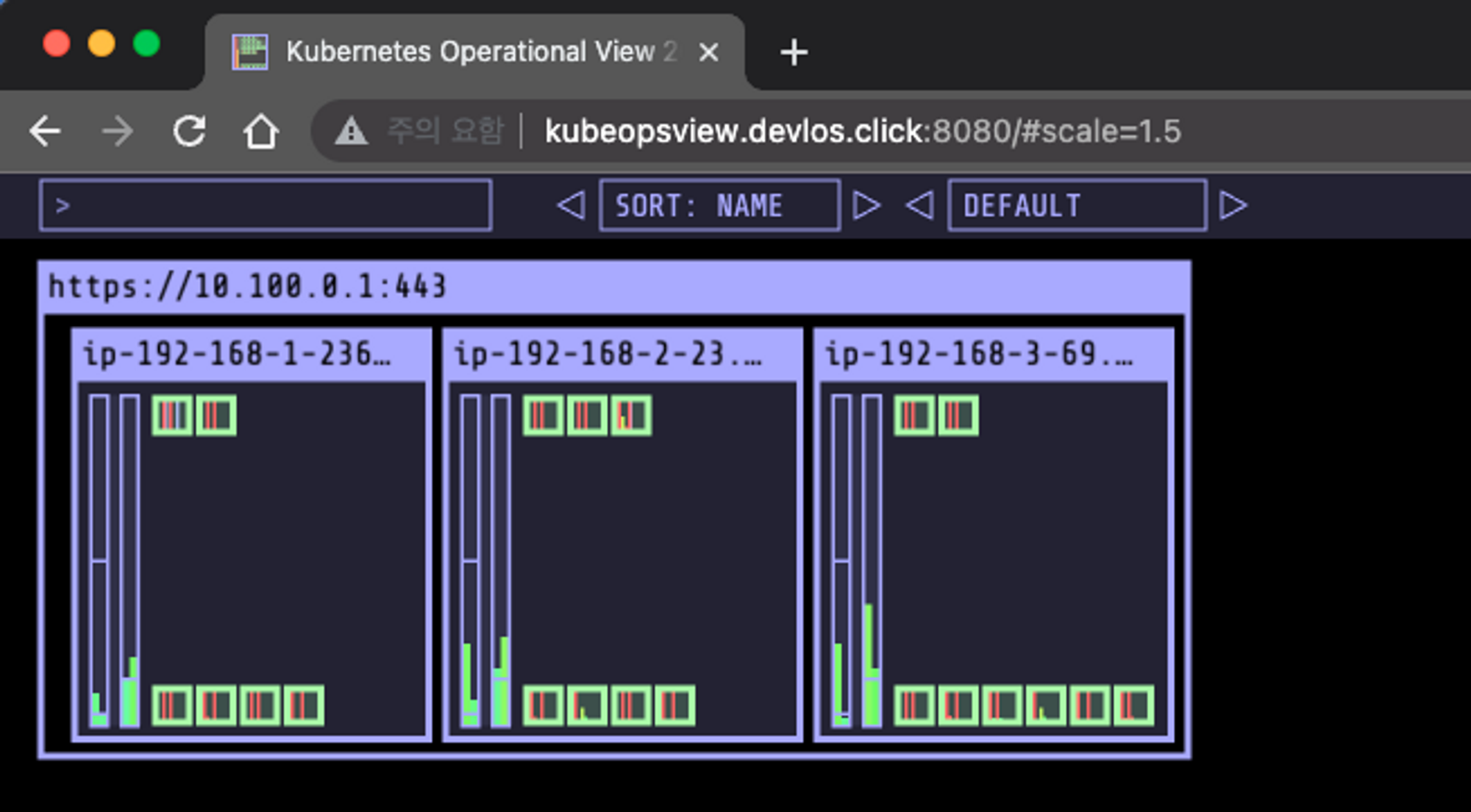Click previous sort option arrow left of SORT: NAME
Image resolution: width=1471 pixels, height=812 pixels.
571,205
